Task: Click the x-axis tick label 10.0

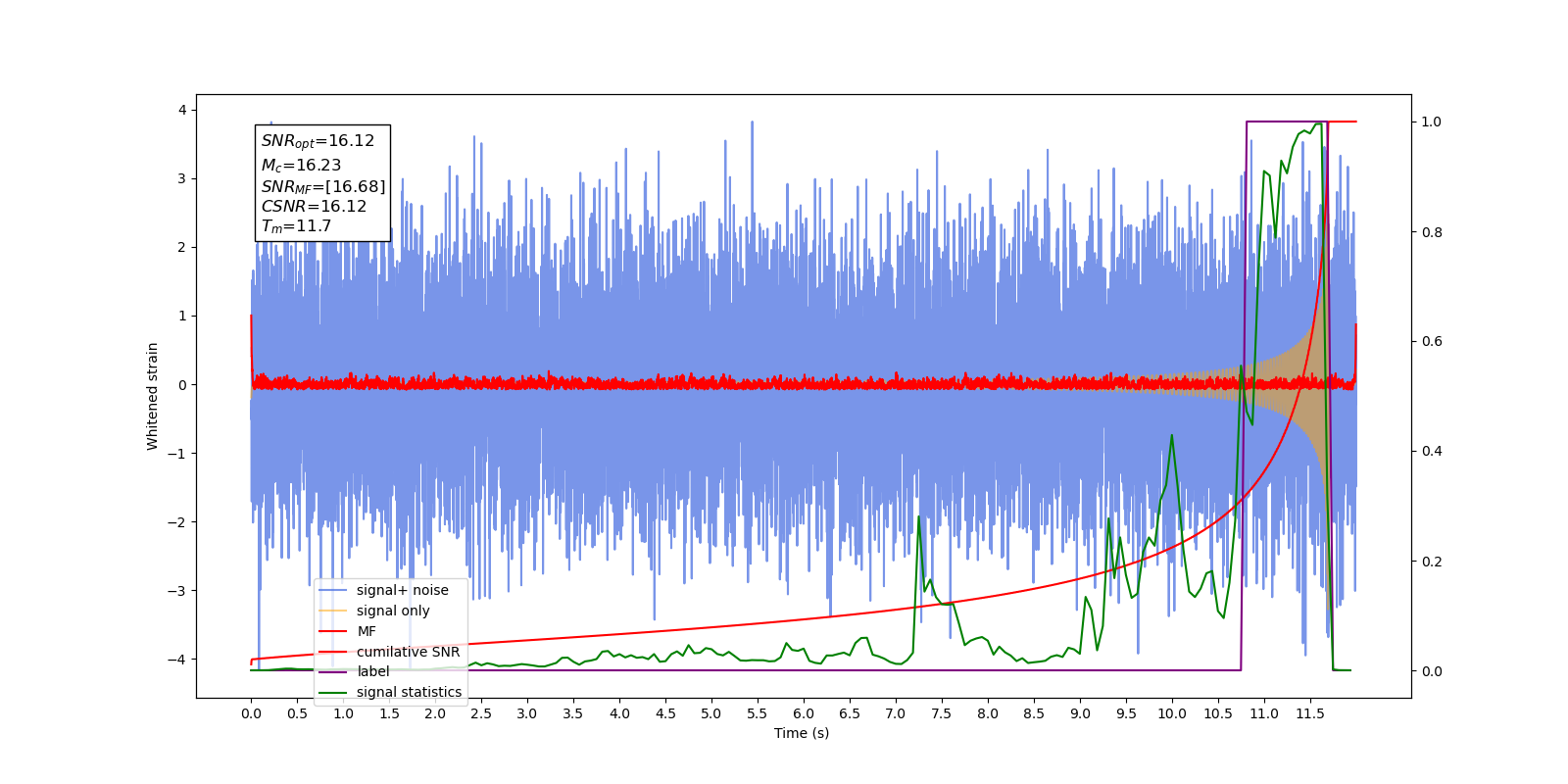Action: click(x=1172, y=713)
